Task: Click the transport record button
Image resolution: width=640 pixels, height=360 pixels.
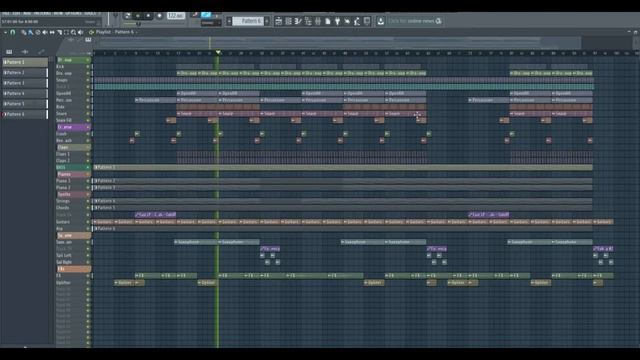Action: 160,16
